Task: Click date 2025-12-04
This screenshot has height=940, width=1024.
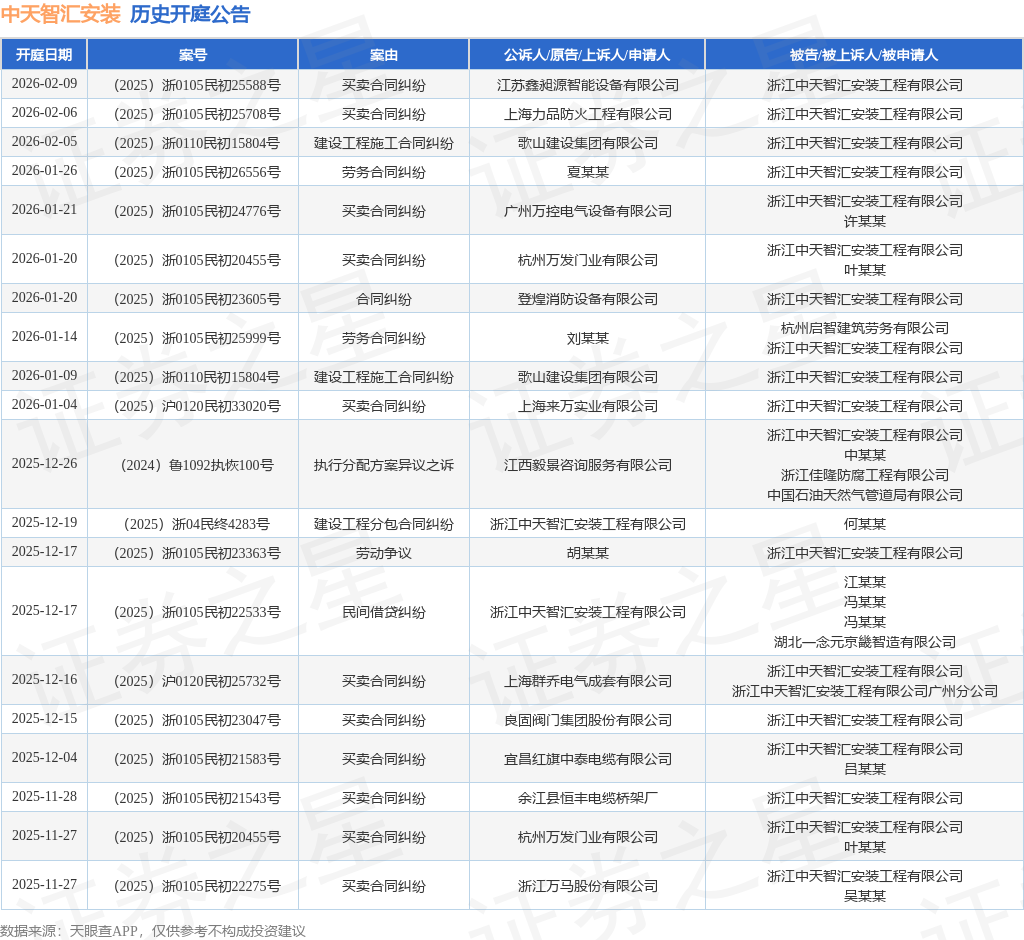Action: pos(44,757)
